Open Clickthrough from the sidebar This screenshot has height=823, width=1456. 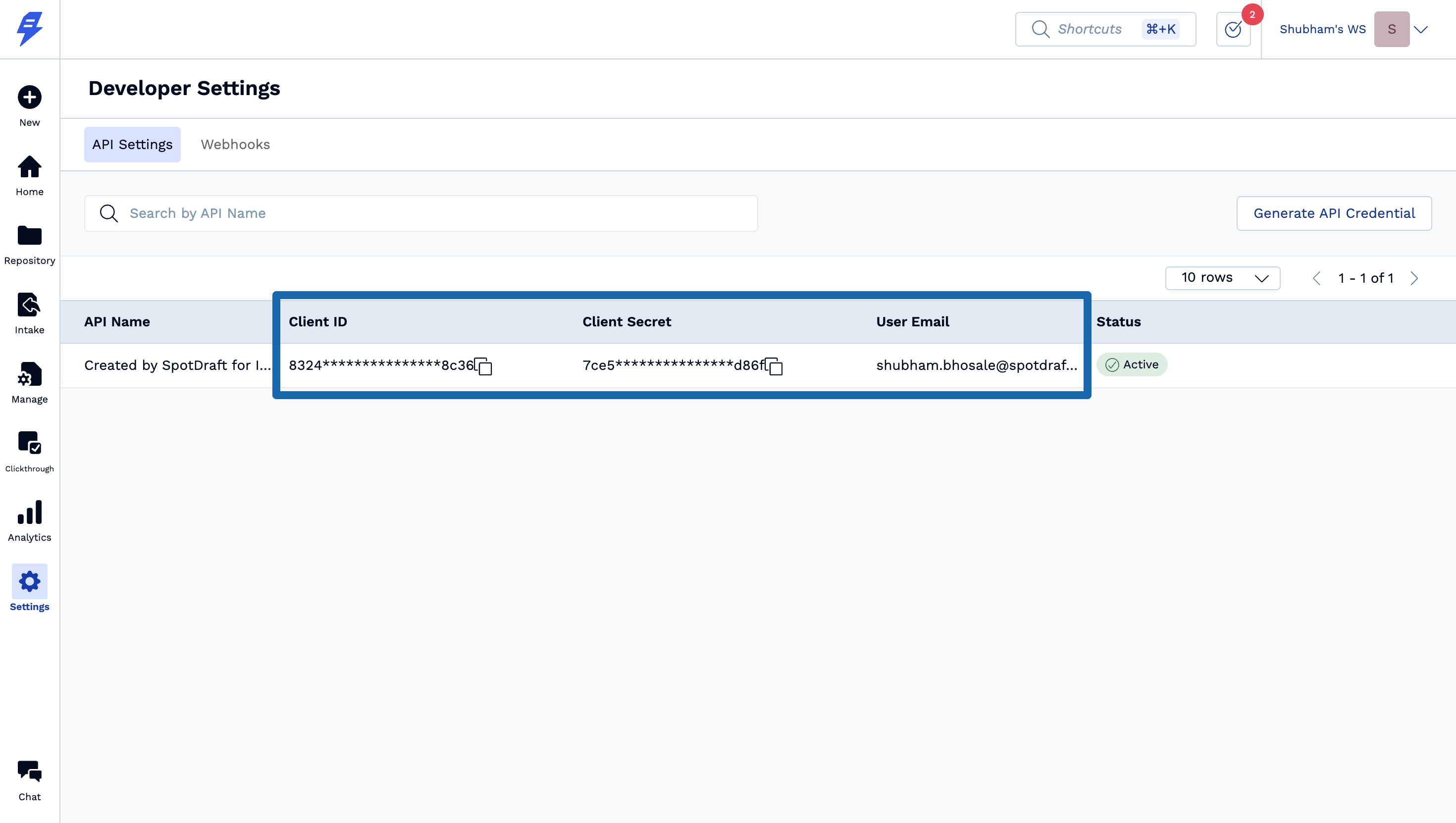point(29,443)
